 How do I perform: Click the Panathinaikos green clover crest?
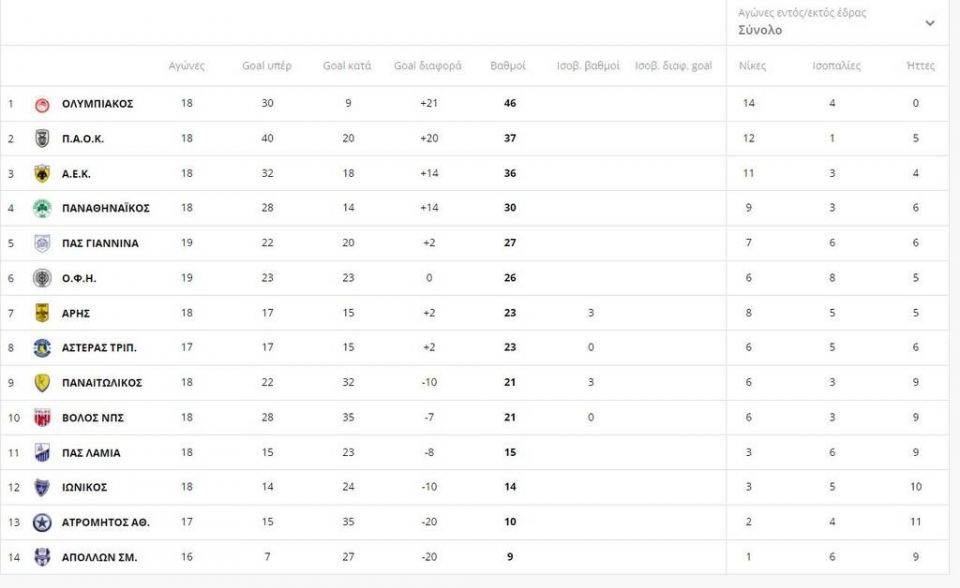pos(42,209)
